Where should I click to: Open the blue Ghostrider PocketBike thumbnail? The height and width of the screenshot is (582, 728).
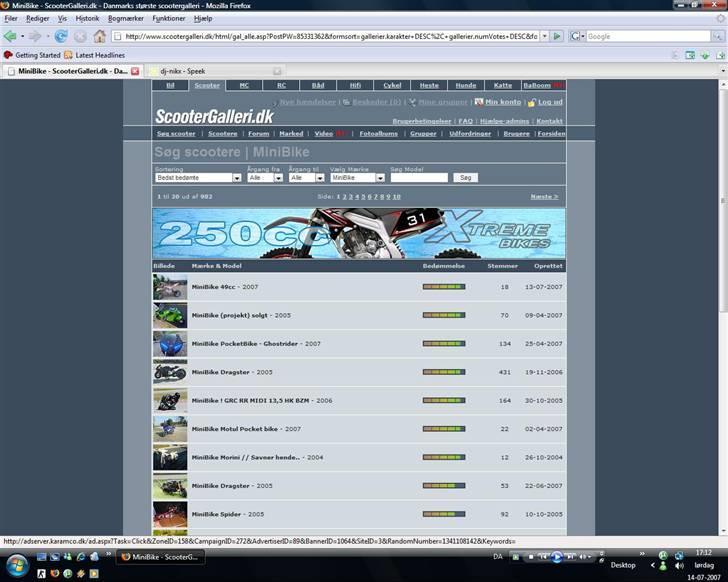click(170, 344)
